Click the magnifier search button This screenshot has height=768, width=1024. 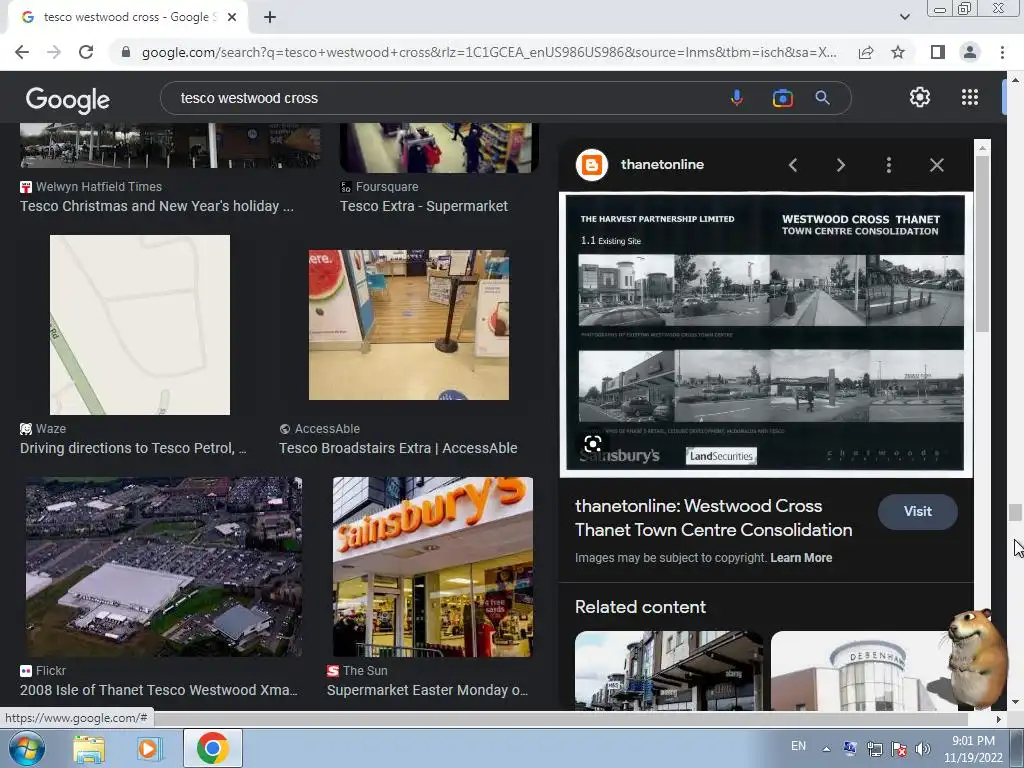[822, 98]
